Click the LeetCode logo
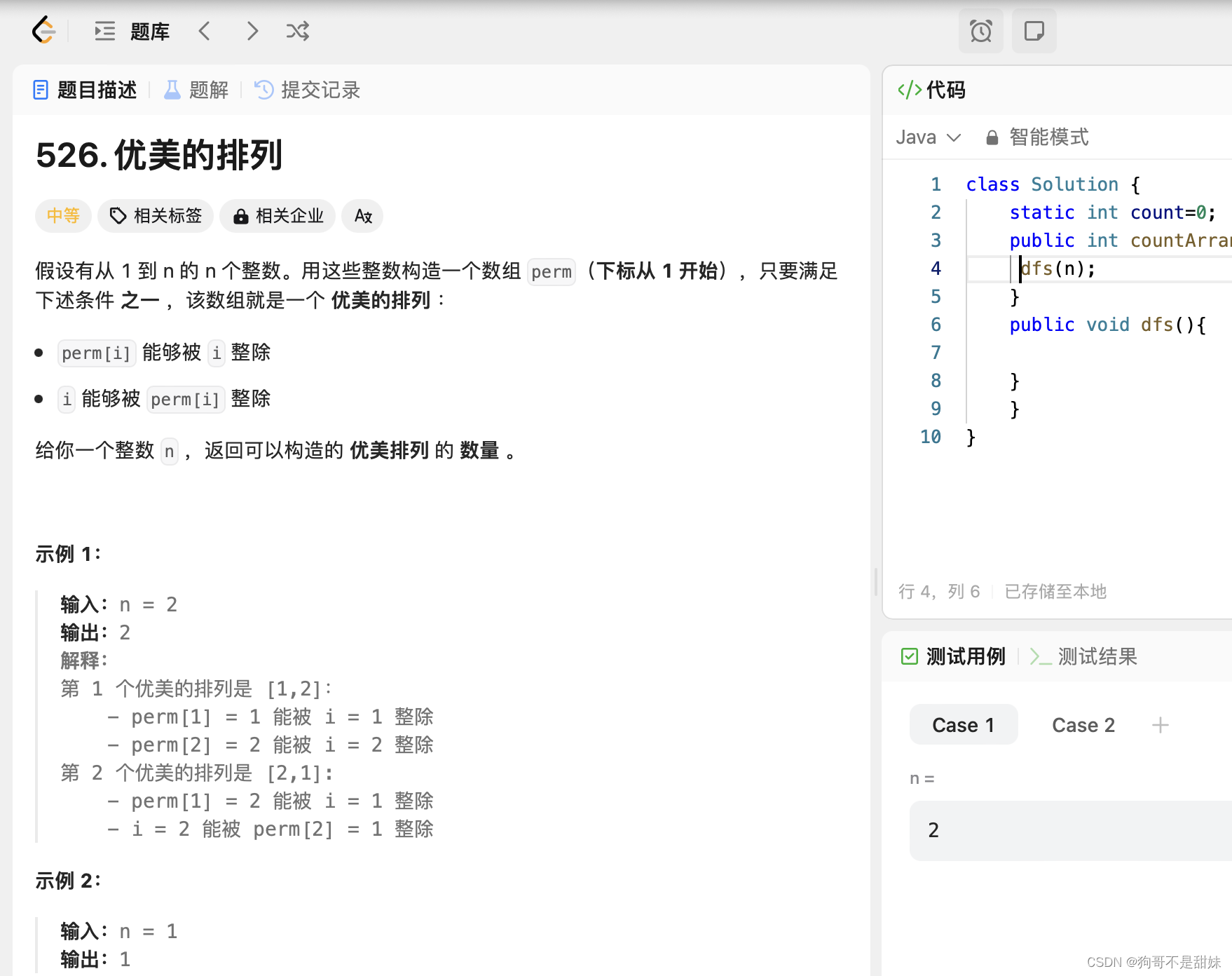Viewport: 1232px width, 976px height. [x=42, y=31]
